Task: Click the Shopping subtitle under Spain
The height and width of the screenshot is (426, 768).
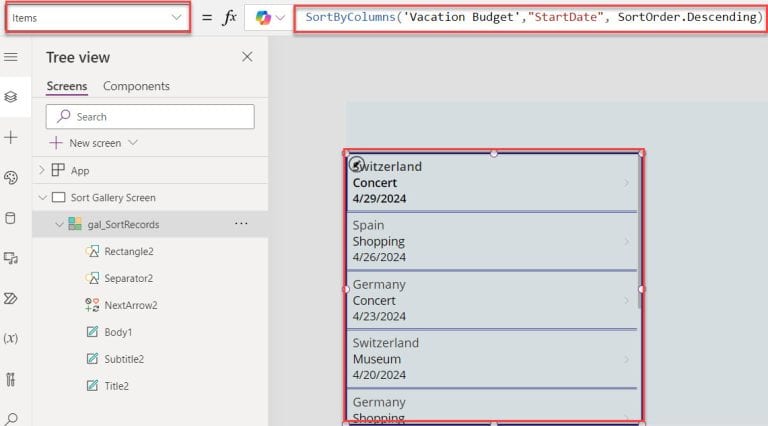Action: [379, 241]
